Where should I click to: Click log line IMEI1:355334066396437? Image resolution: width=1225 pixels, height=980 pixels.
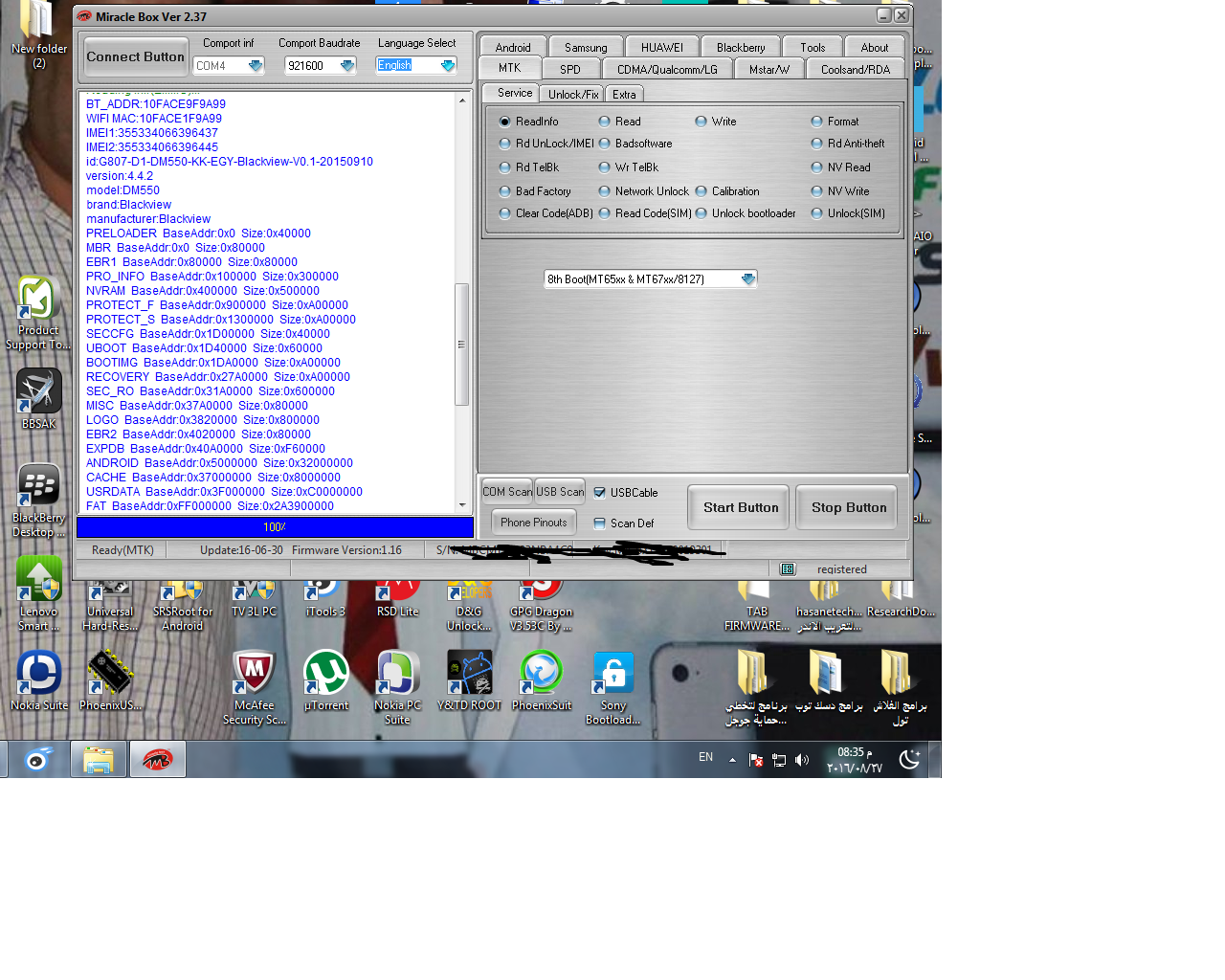[x=152, y=133]
